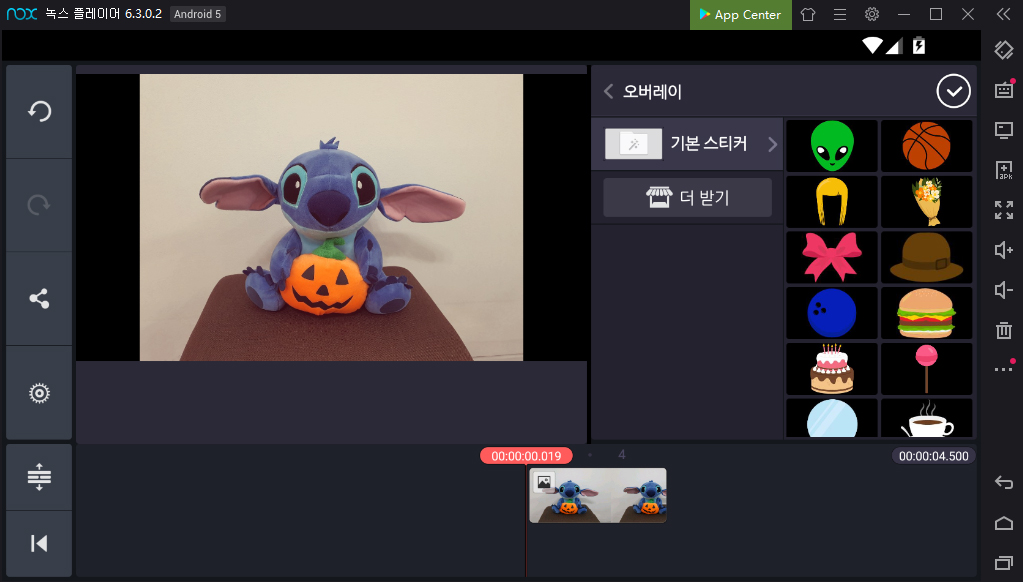This screenshot has width=1023, height=582.
Task: Select the blue bowling ball sticker
Action: pos(832,313)
